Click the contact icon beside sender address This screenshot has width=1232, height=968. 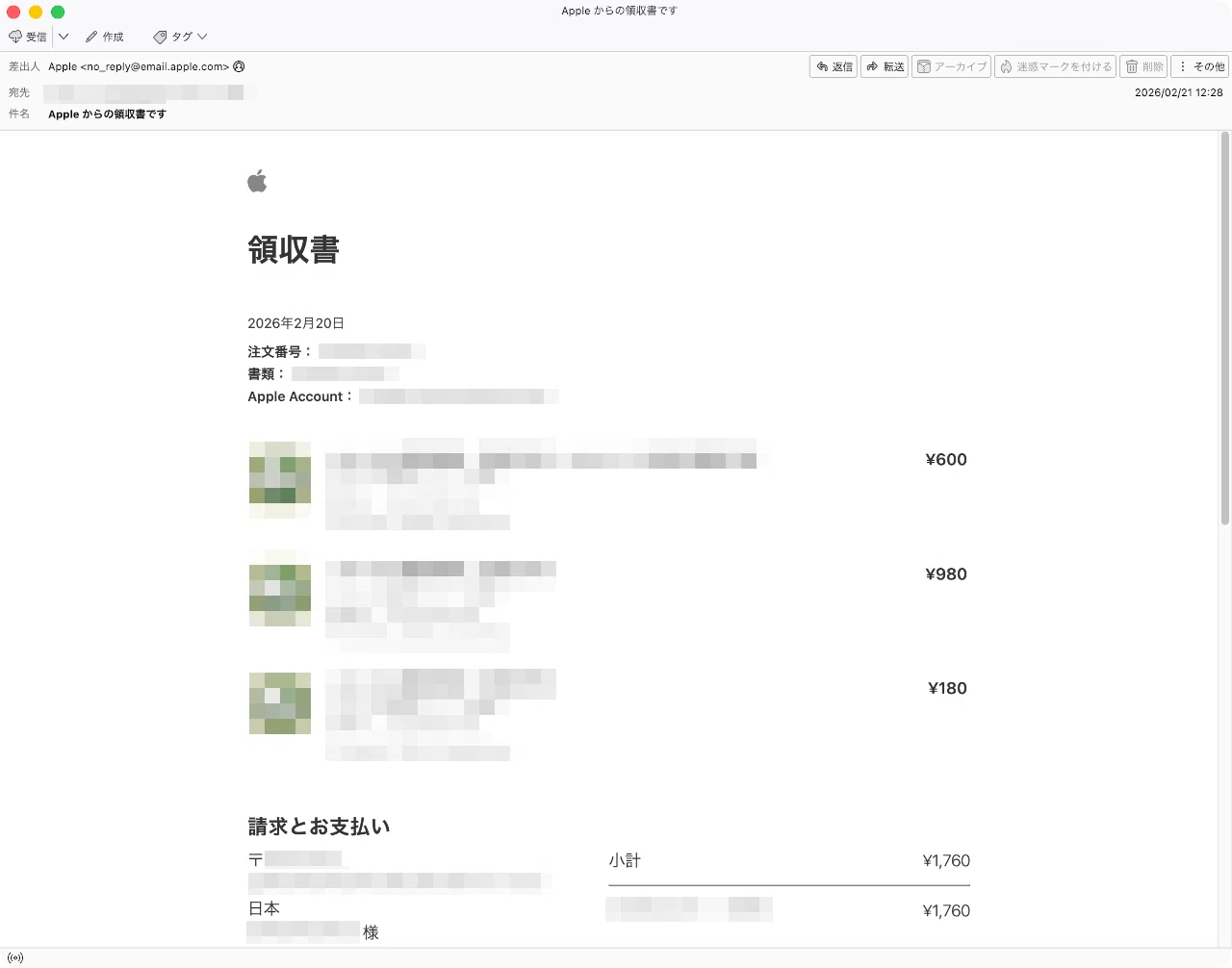[239, 66]
